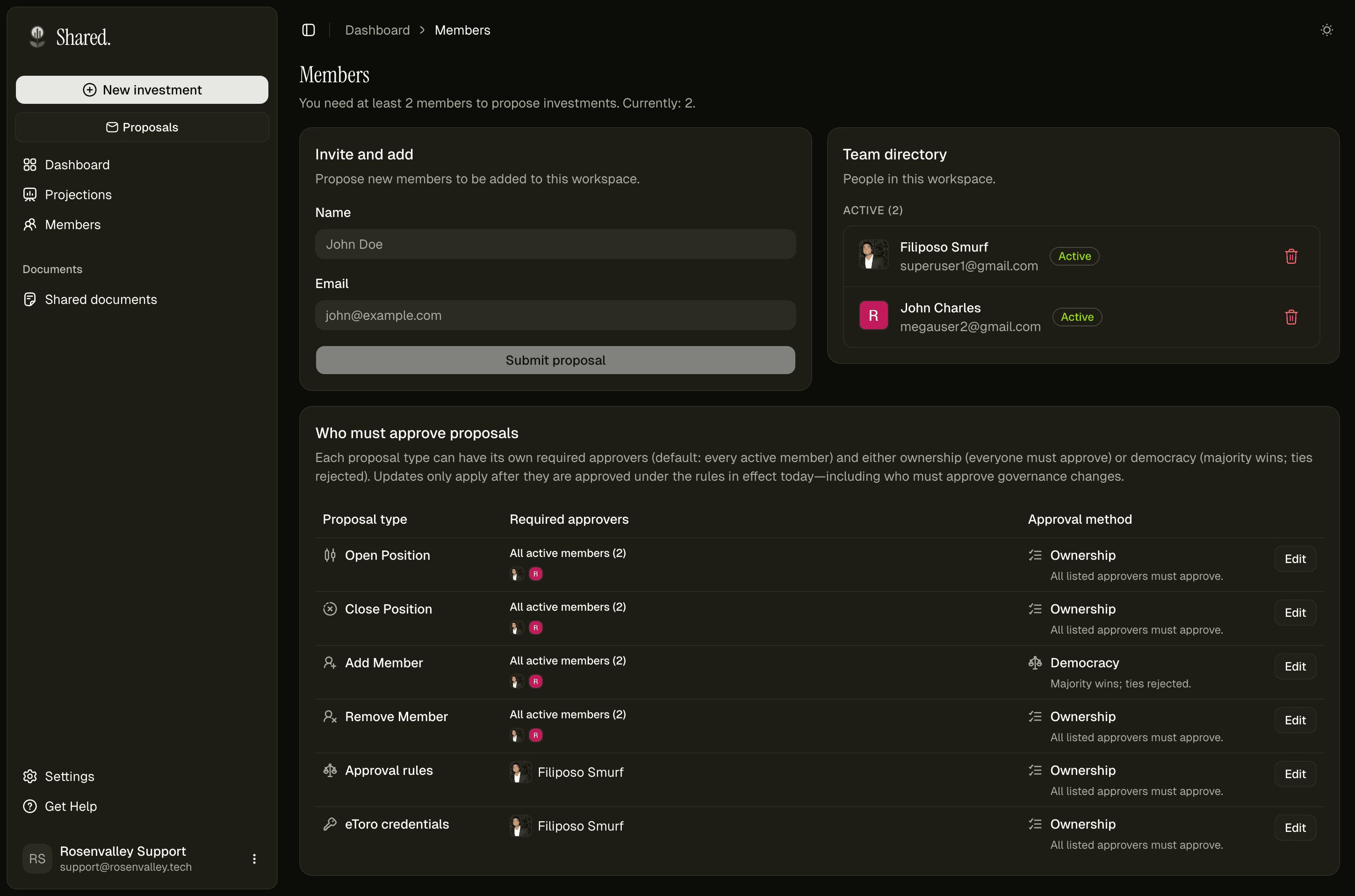Open Projections in the sidebar
The image size is (1355, 896).
point(78,195)
